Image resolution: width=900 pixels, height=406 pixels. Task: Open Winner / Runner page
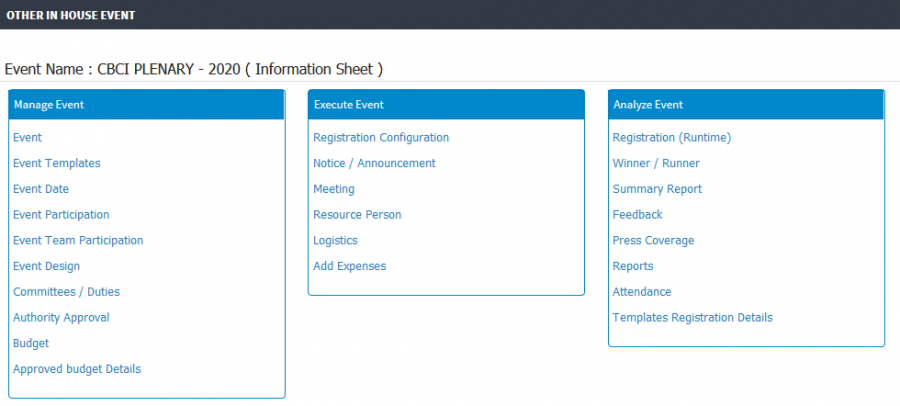pyautogui.click(x=656, y=164)
